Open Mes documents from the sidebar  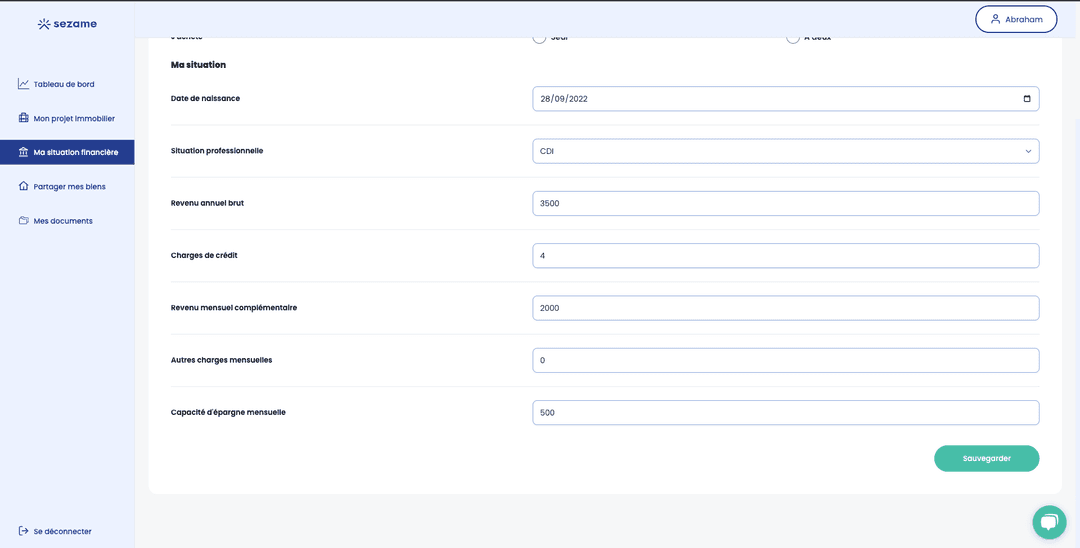[63, 221]
